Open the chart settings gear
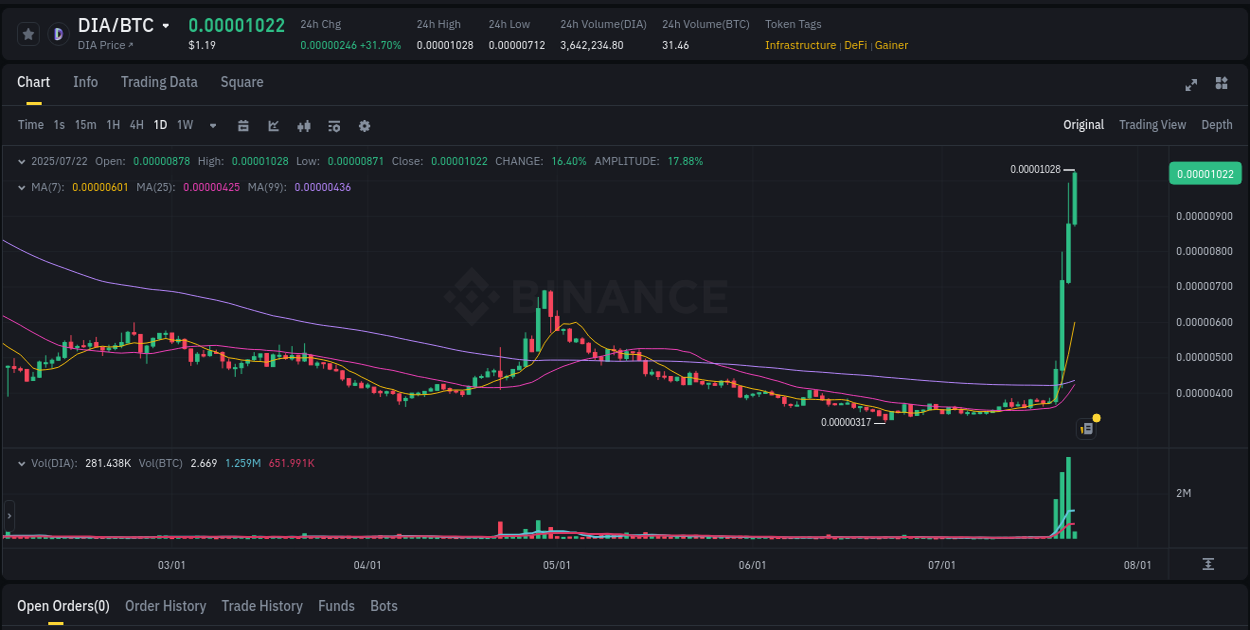1250x630 pixels. click(x=364, y=126)
